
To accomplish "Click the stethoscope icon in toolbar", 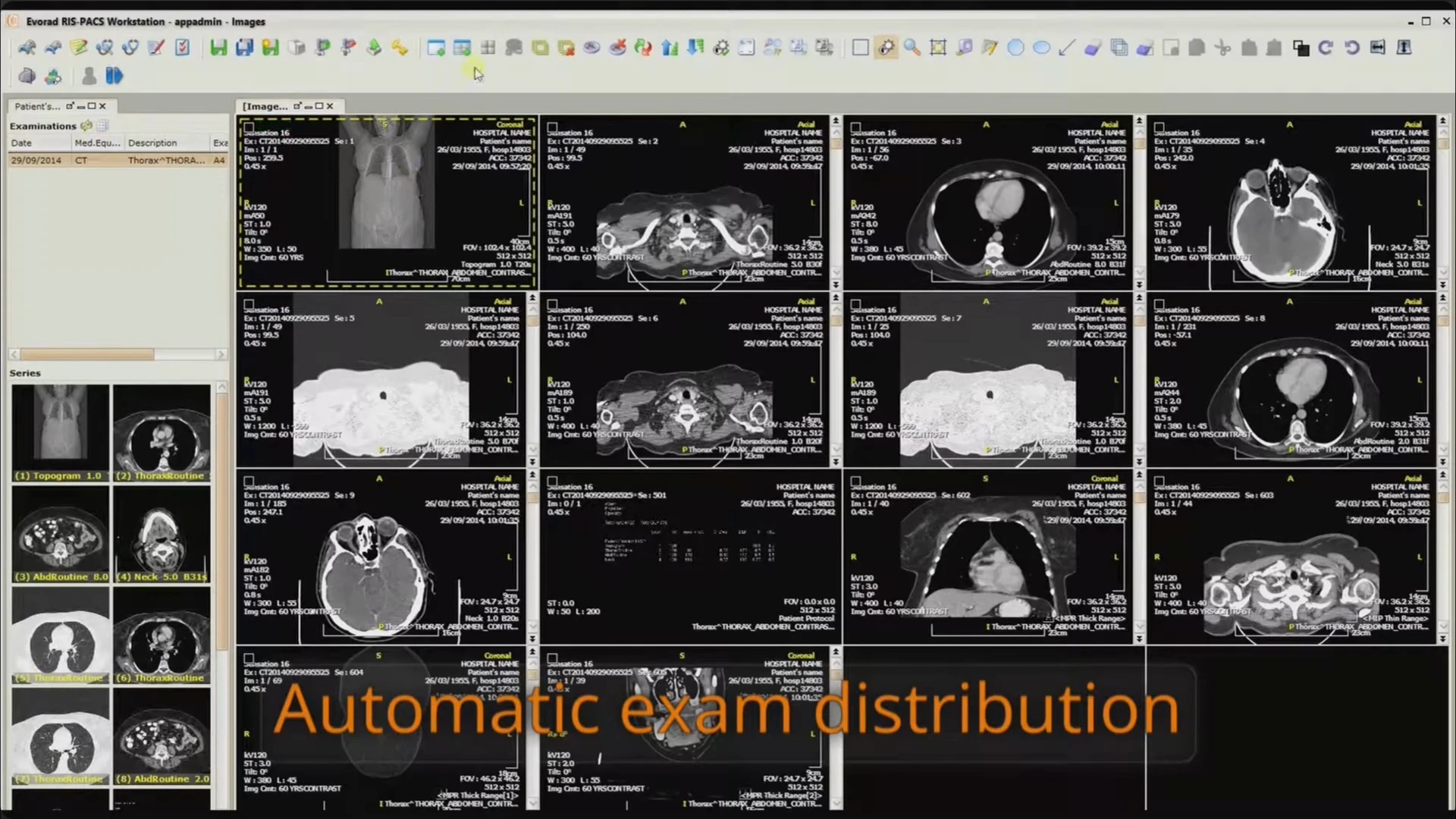I will (x=130, y=48).
